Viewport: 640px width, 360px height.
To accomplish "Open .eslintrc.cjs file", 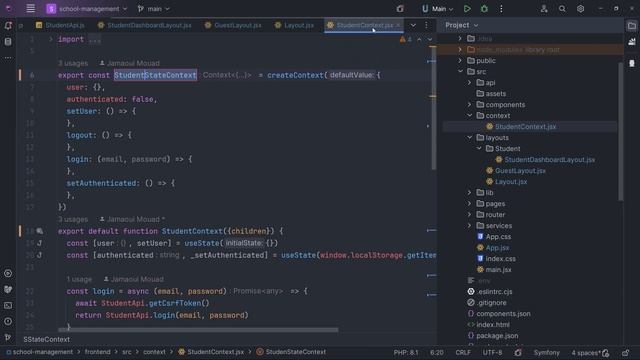I will [494, 292].
